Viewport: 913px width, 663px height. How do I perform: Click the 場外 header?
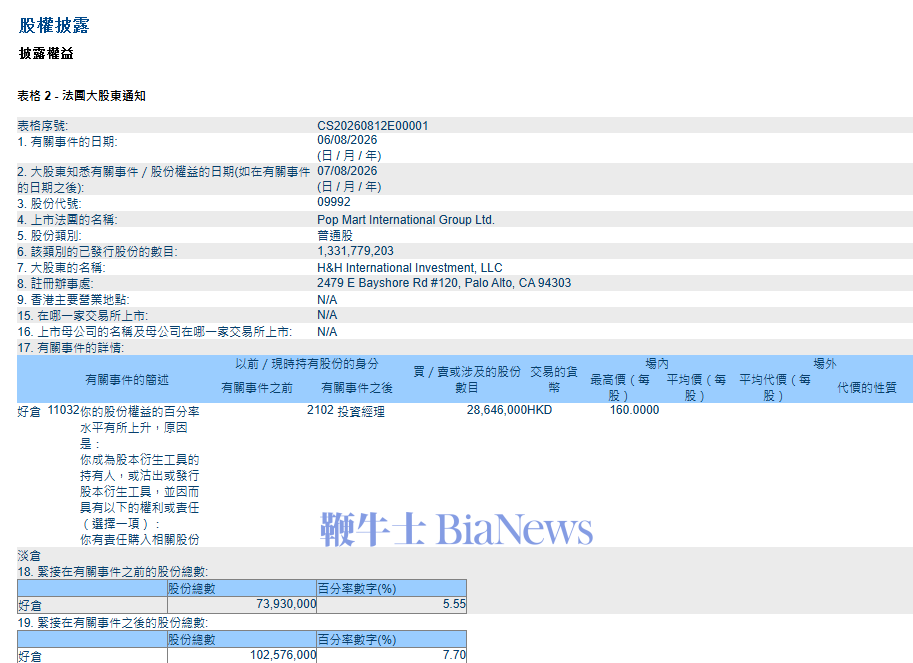(824, 364)
